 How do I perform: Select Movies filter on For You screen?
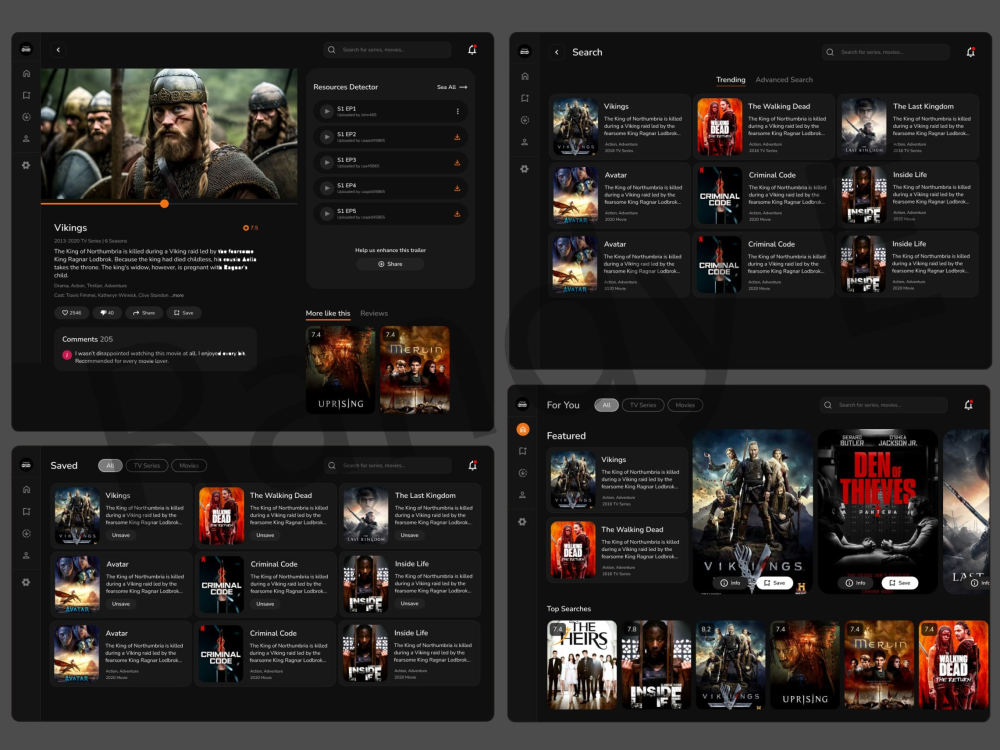[x=685, y=405]
